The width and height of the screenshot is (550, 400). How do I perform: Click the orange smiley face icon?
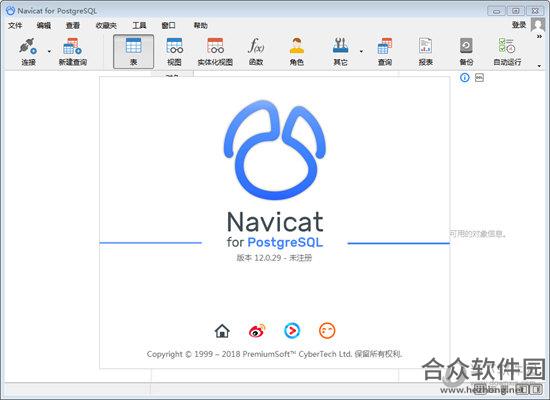327,331
